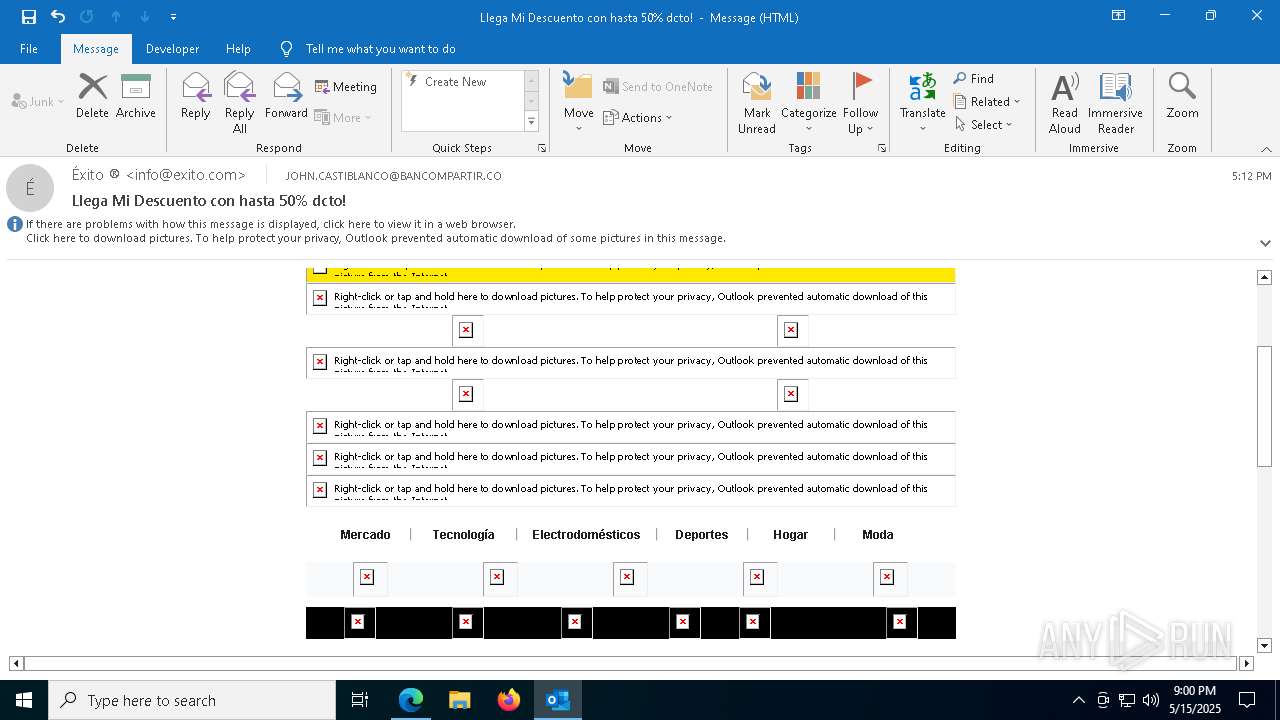Open Immersive Reader

[1115, 103]
